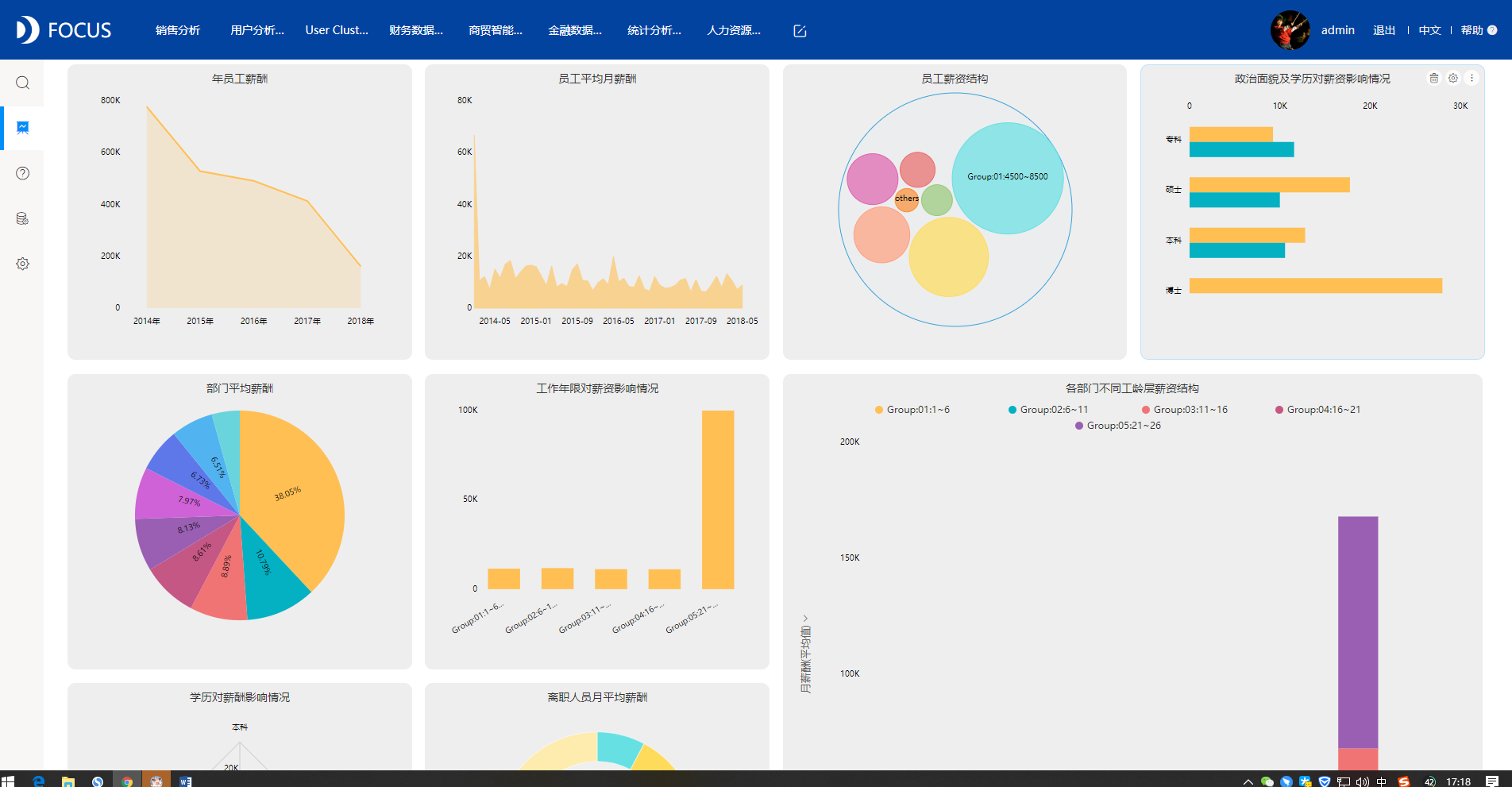Click the 离职人员月平均薪酬 chart title

tap(597, 697)
